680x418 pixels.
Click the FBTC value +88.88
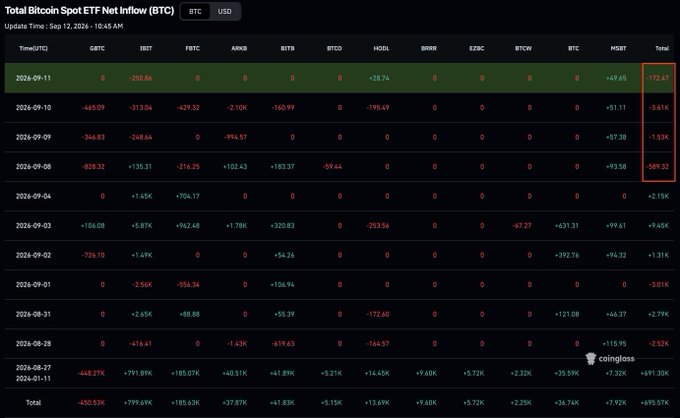tap(190, 314)
